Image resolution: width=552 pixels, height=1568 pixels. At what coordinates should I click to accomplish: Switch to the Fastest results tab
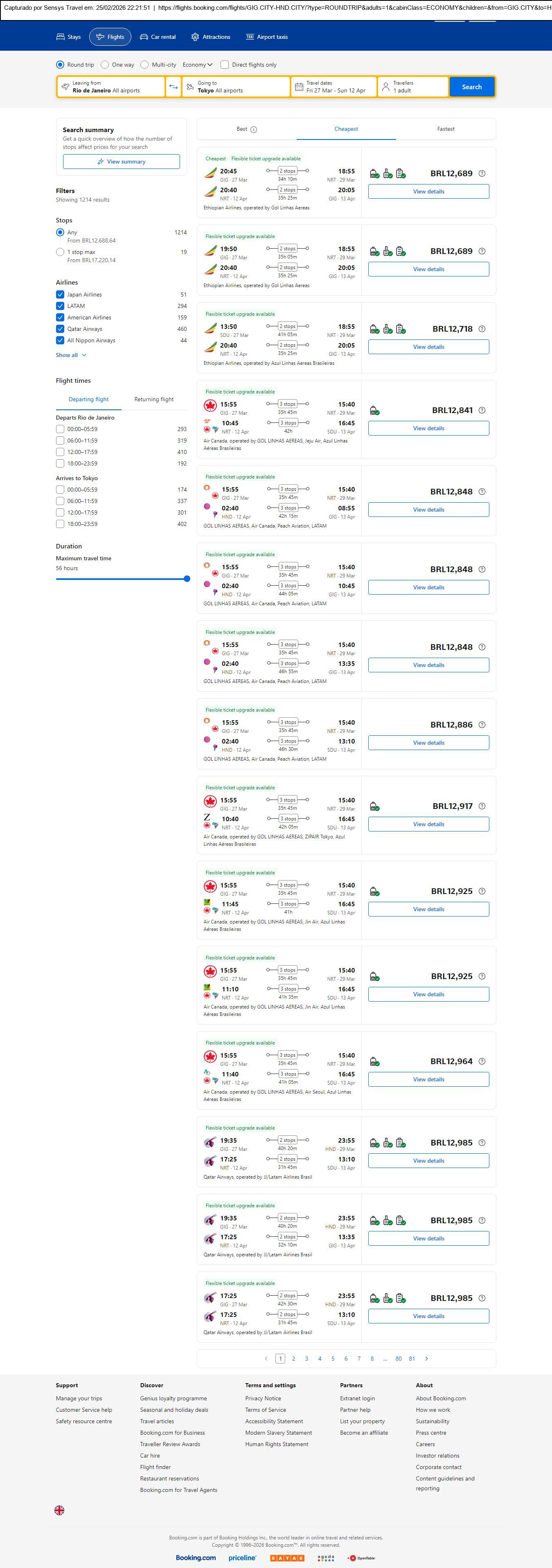(x=445, y=129)
